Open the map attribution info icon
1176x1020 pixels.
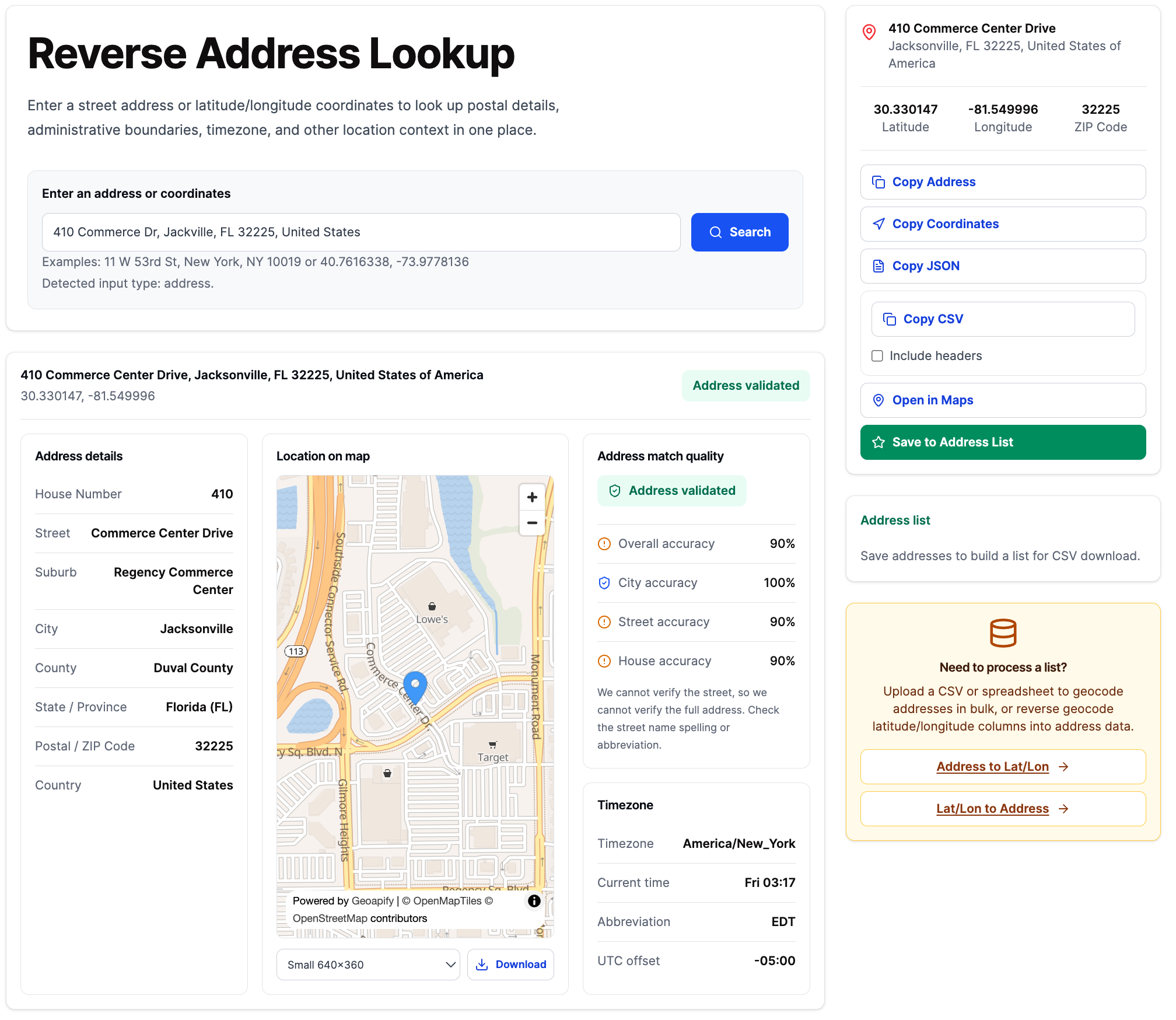point(534,901)
